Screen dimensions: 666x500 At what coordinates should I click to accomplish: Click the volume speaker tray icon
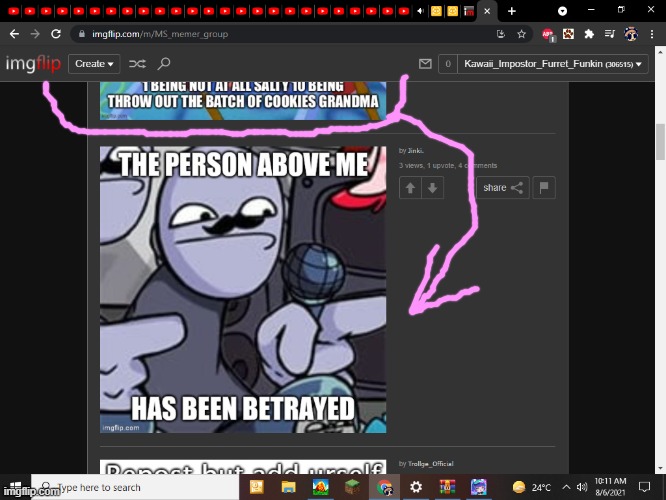pyautogui.click(x=582, y=487)
